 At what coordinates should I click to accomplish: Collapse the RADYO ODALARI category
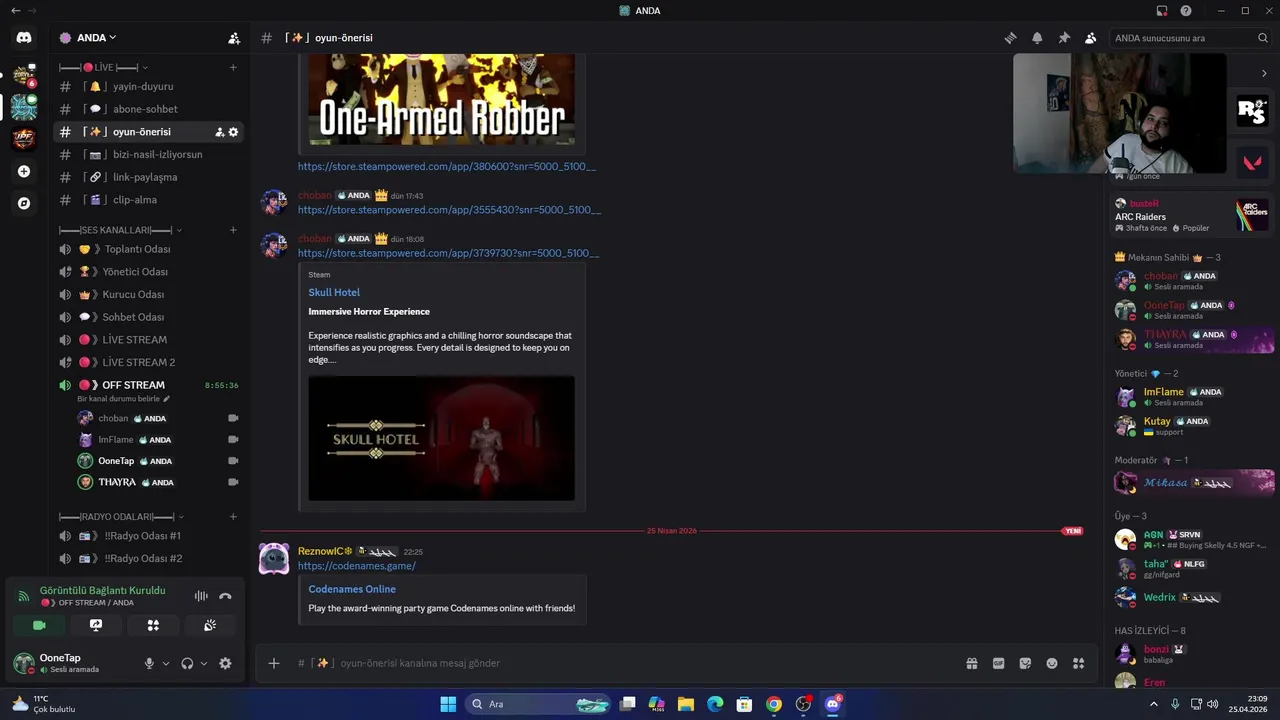(122, 517)
